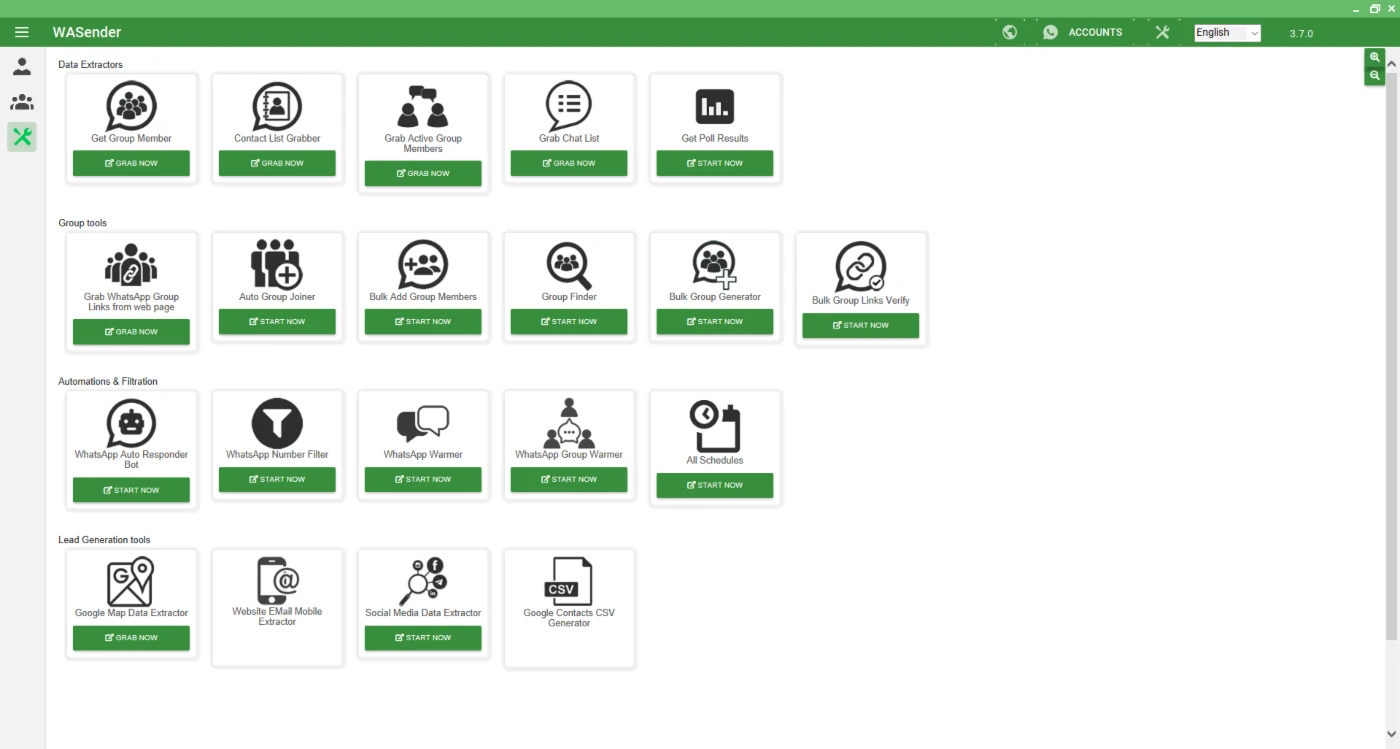Click the Bulk Group Generator icon

[715, 265]
